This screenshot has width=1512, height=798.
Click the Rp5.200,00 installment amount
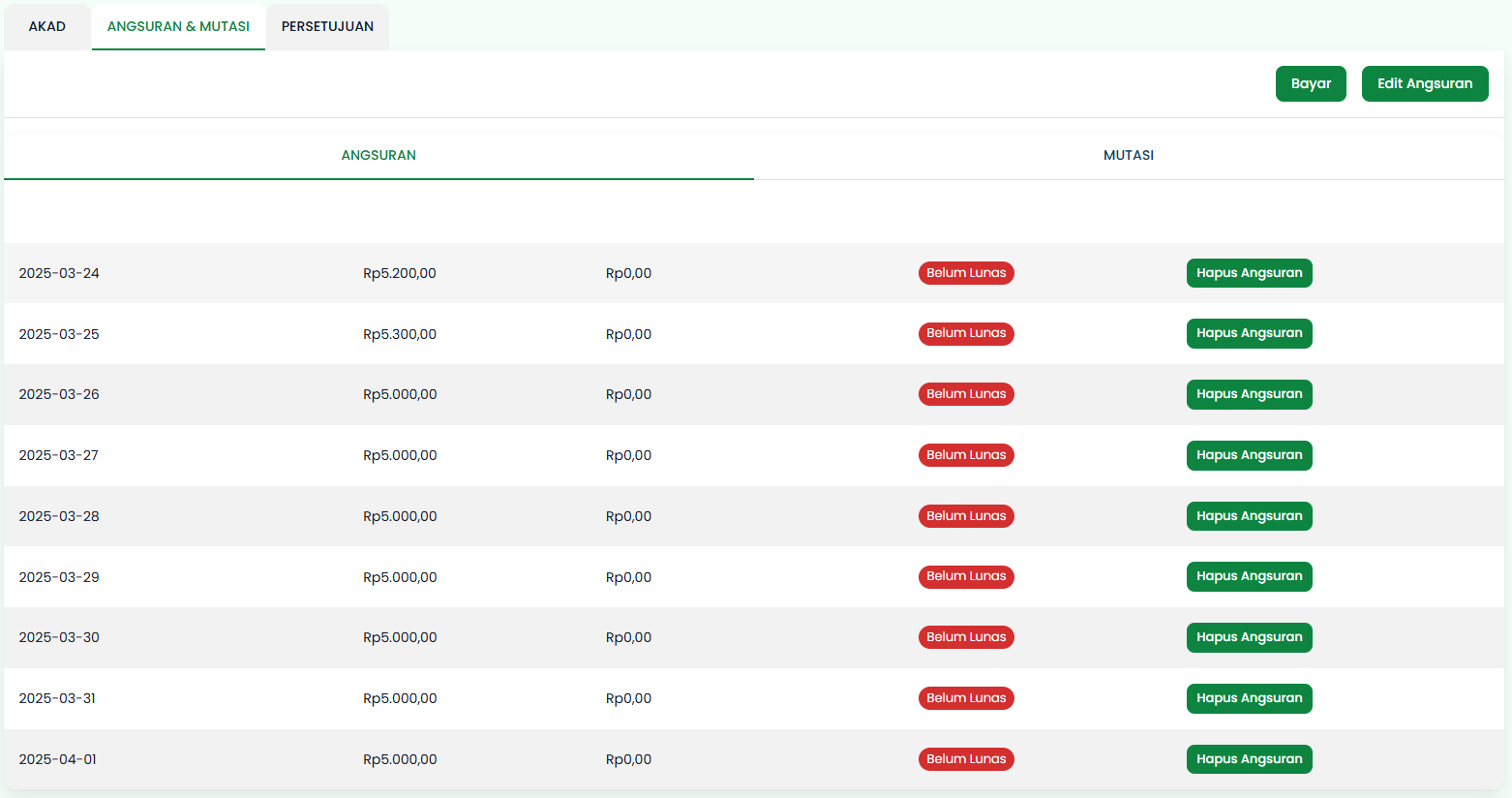(x=400, y=273)
